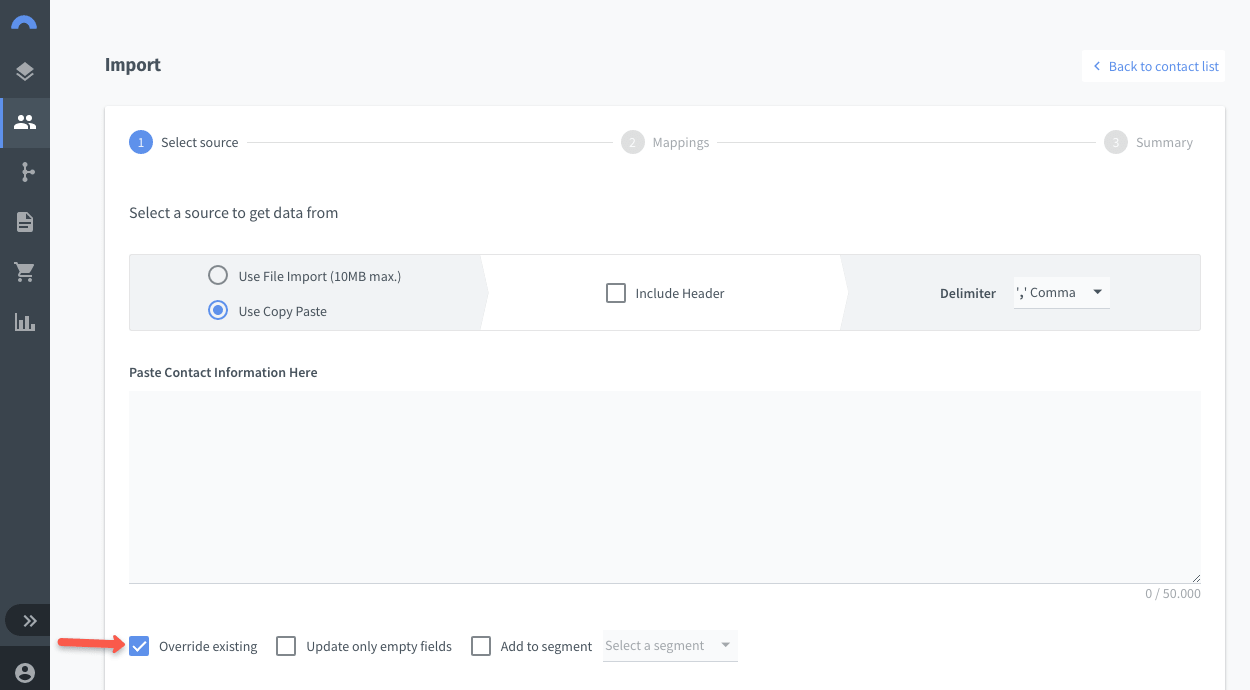The image size is (1250, 690).
Task: Click step 3 Summary
Action: tap(1148, 142)
